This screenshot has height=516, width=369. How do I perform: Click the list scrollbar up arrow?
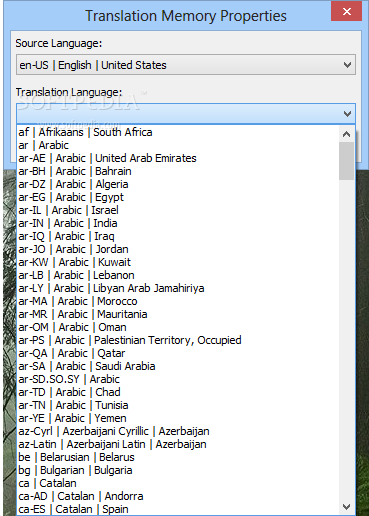[347, 134]
